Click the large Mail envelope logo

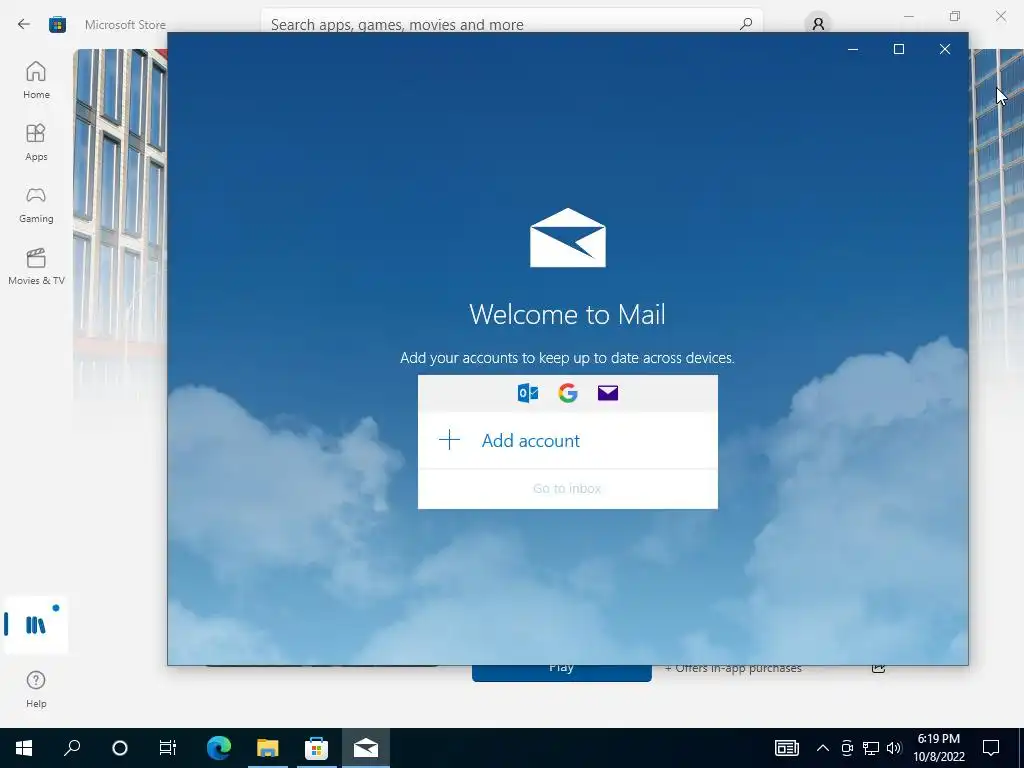[568, 238]
